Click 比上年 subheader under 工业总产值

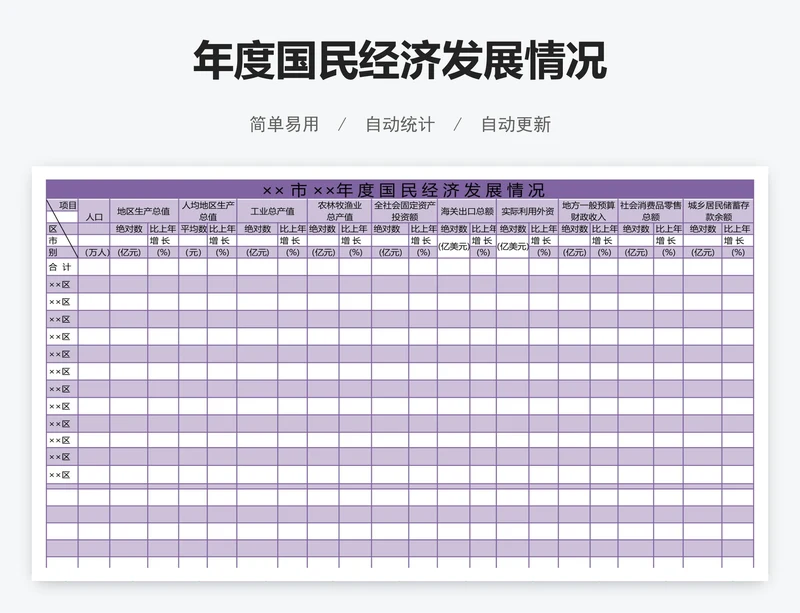pyautogui.click(x=293, y=229)
